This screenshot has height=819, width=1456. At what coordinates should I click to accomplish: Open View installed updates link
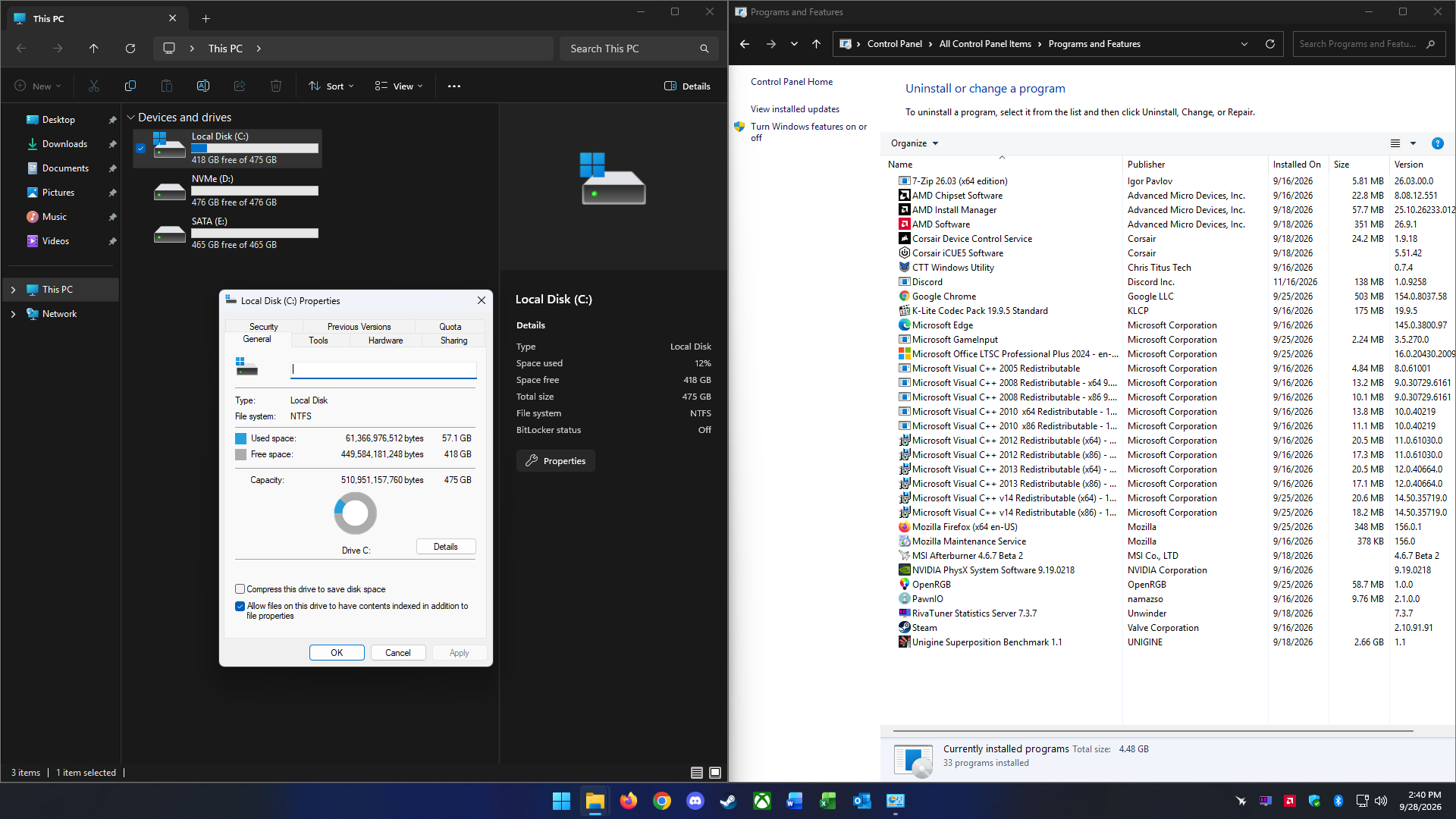pos(795,109)
